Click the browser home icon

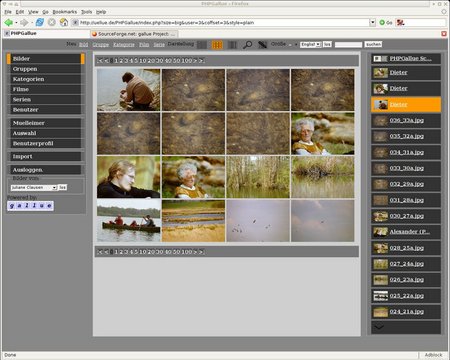64,22
